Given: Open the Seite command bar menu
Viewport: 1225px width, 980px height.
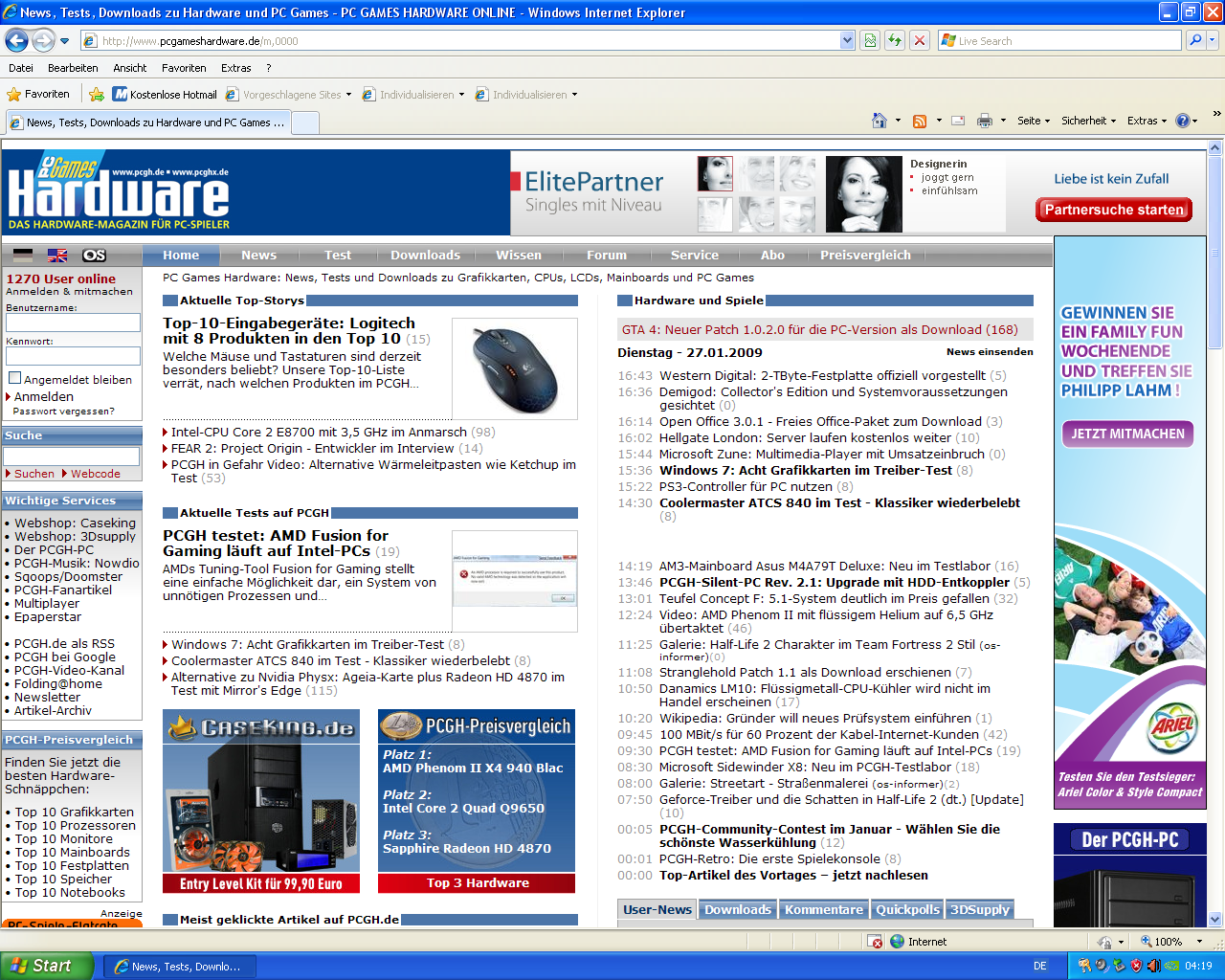Looking at the screenshot, I should click(1034, 121).
